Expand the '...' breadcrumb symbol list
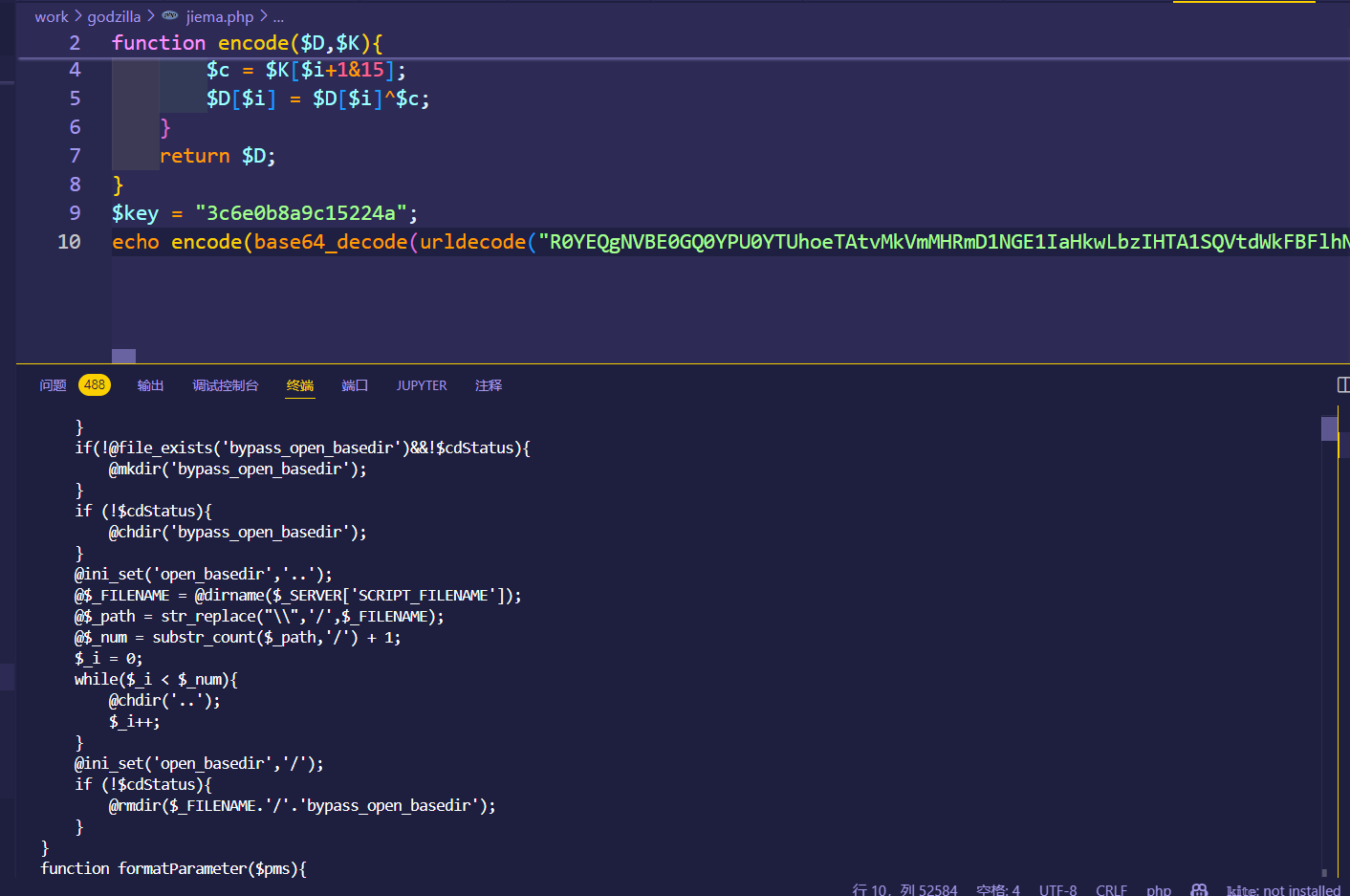Screen dimensions: 1350x896 [x=278, y=16]
